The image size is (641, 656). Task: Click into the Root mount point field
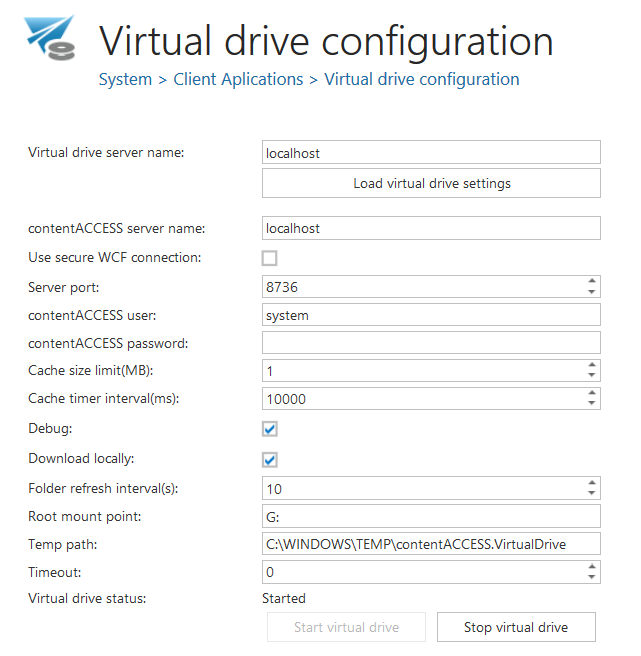pos(431,516)
